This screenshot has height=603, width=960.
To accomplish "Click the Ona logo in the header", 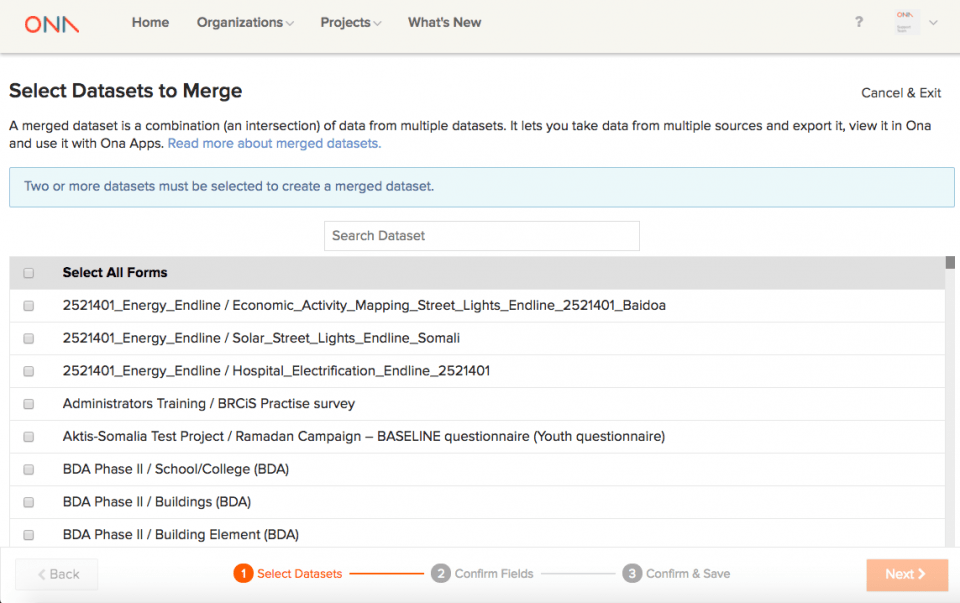I will tap(50, 23).
